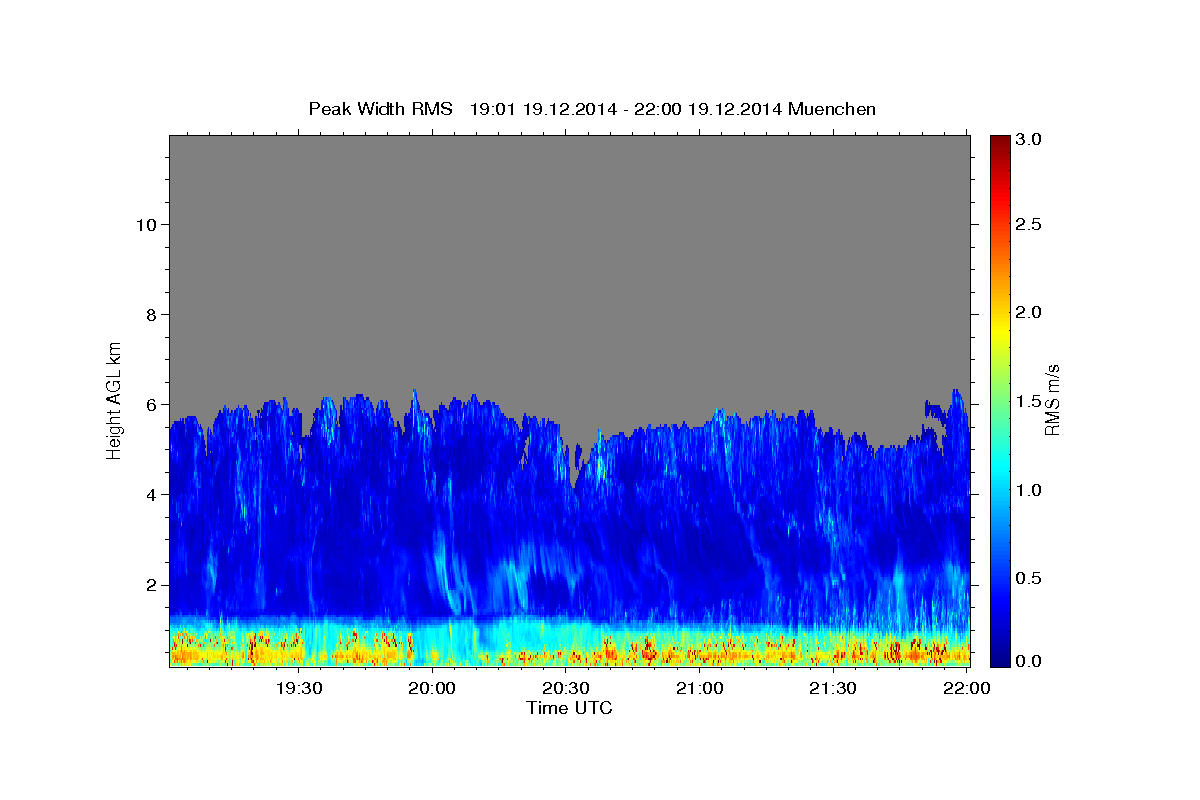
Task: Click the "Muenchen" station name in title
Action: (x=832, y=109)
